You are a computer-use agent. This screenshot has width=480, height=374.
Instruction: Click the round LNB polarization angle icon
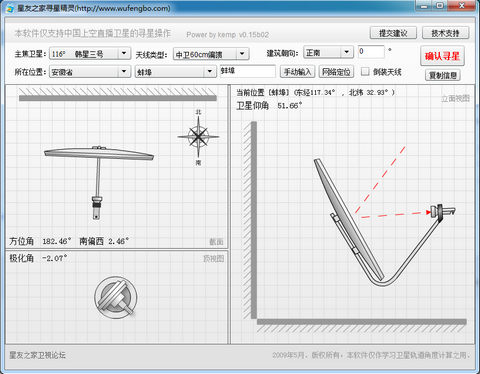point(116,297)
